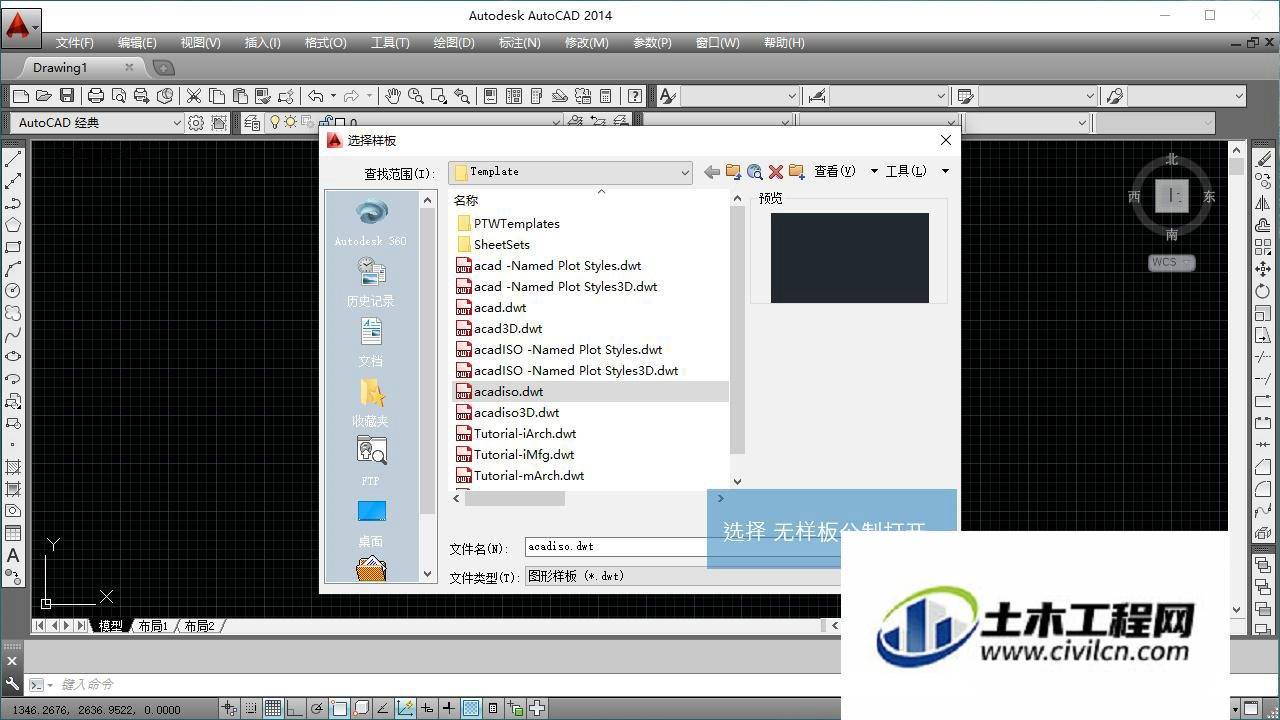This screenshot has width=1280, height=720.
Task: Open the 绘图(D) menu
Action: coord(454,43)
